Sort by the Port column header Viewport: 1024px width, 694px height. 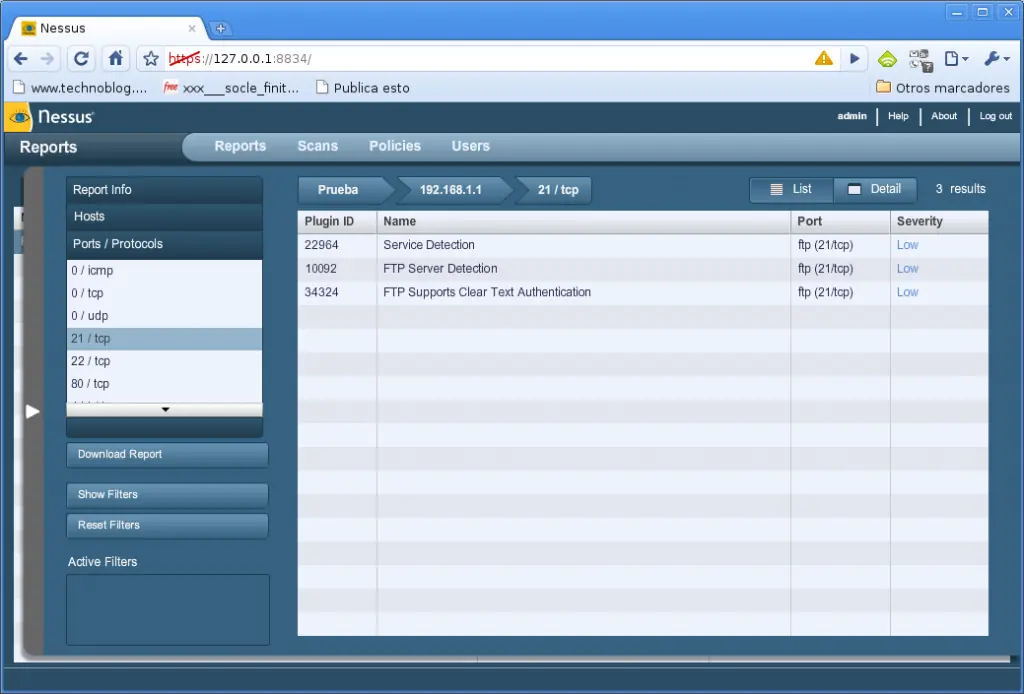[840, 221]
